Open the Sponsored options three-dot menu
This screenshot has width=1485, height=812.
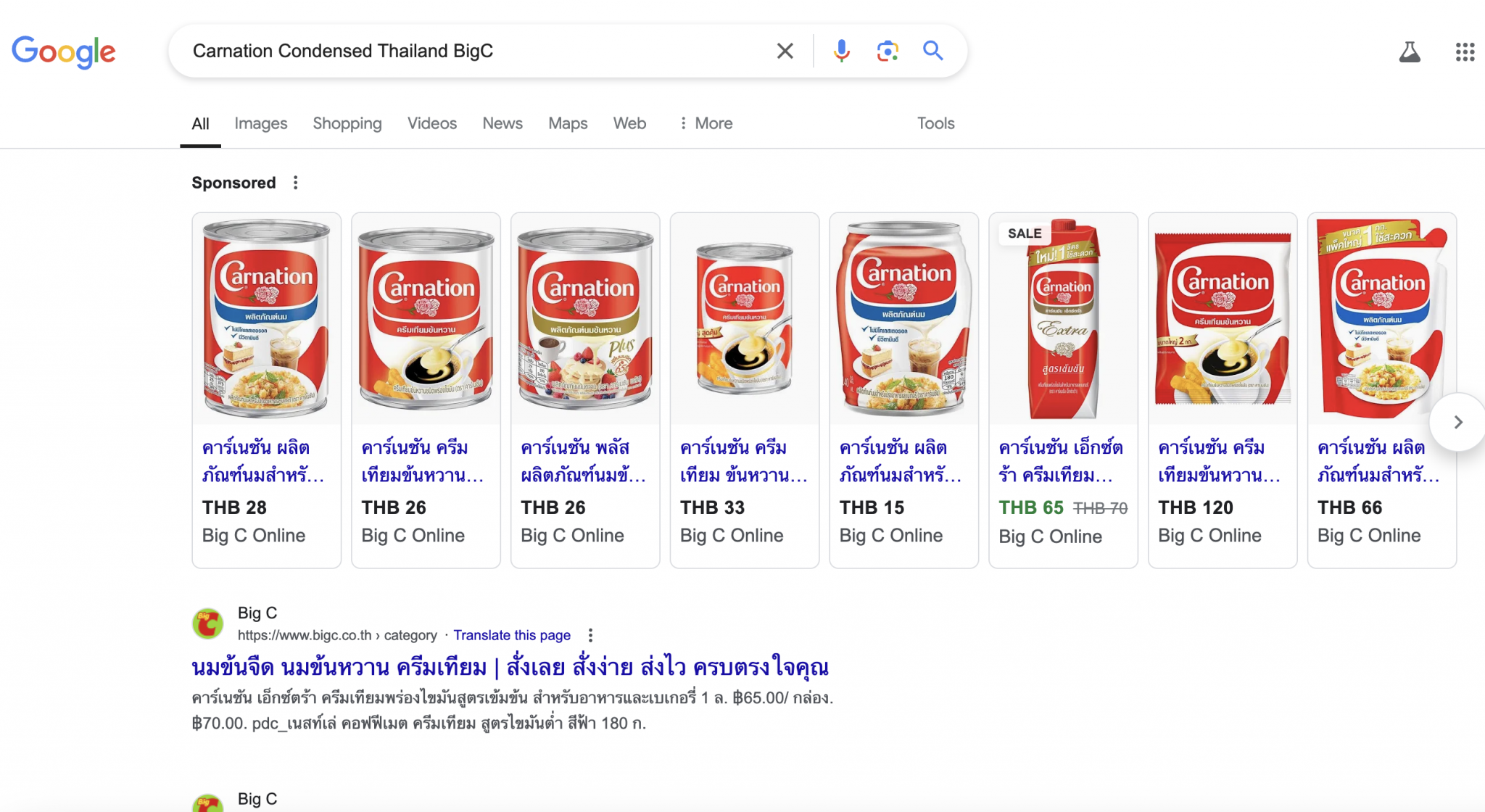pos(295,183)
